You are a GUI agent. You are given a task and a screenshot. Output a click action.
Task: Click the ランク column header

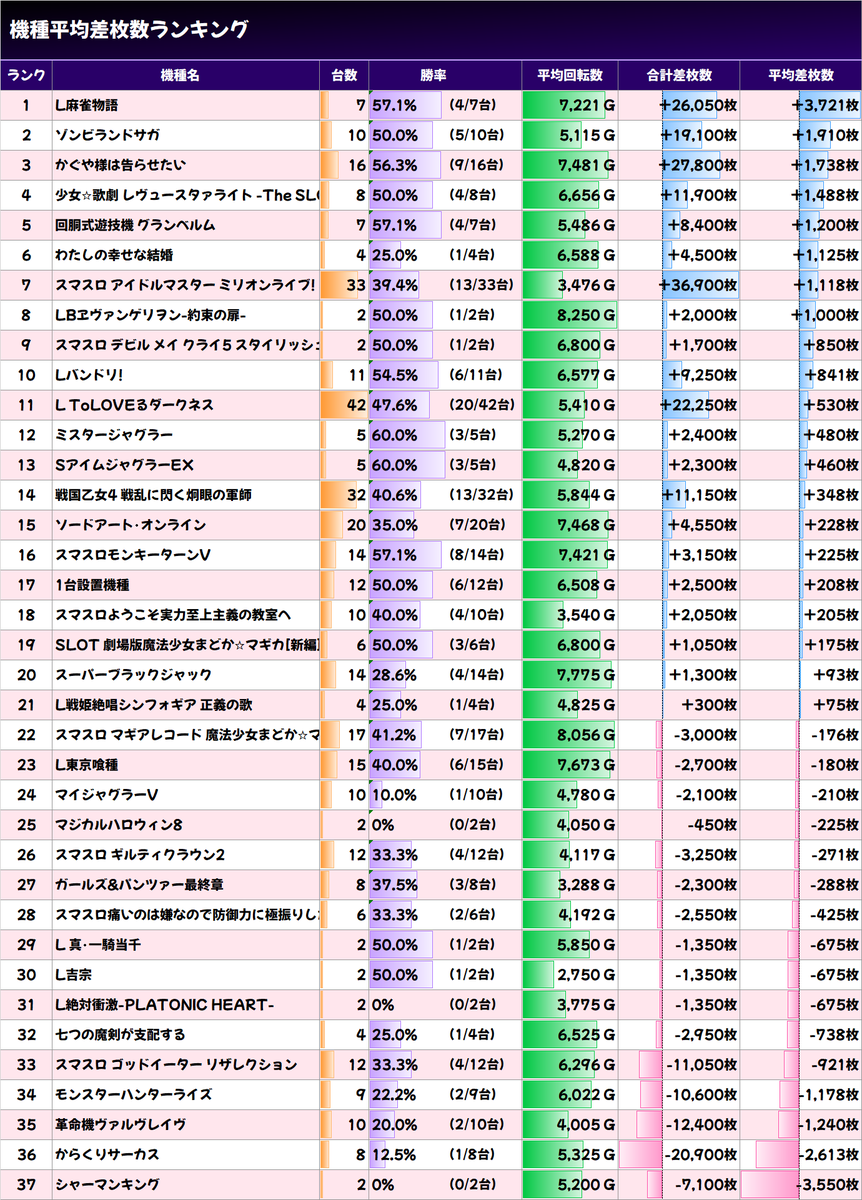tap(26, 76)
